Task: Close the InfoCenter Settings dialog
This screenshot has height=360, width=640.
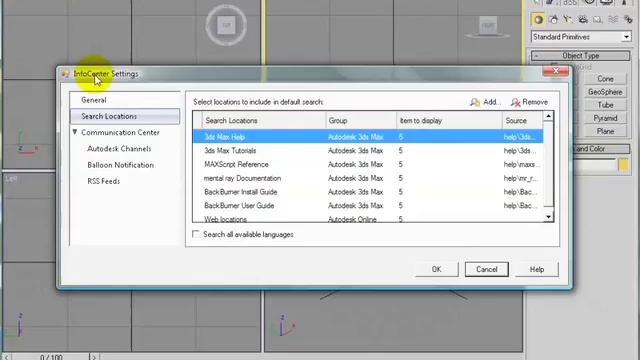Action: (556, 71)
